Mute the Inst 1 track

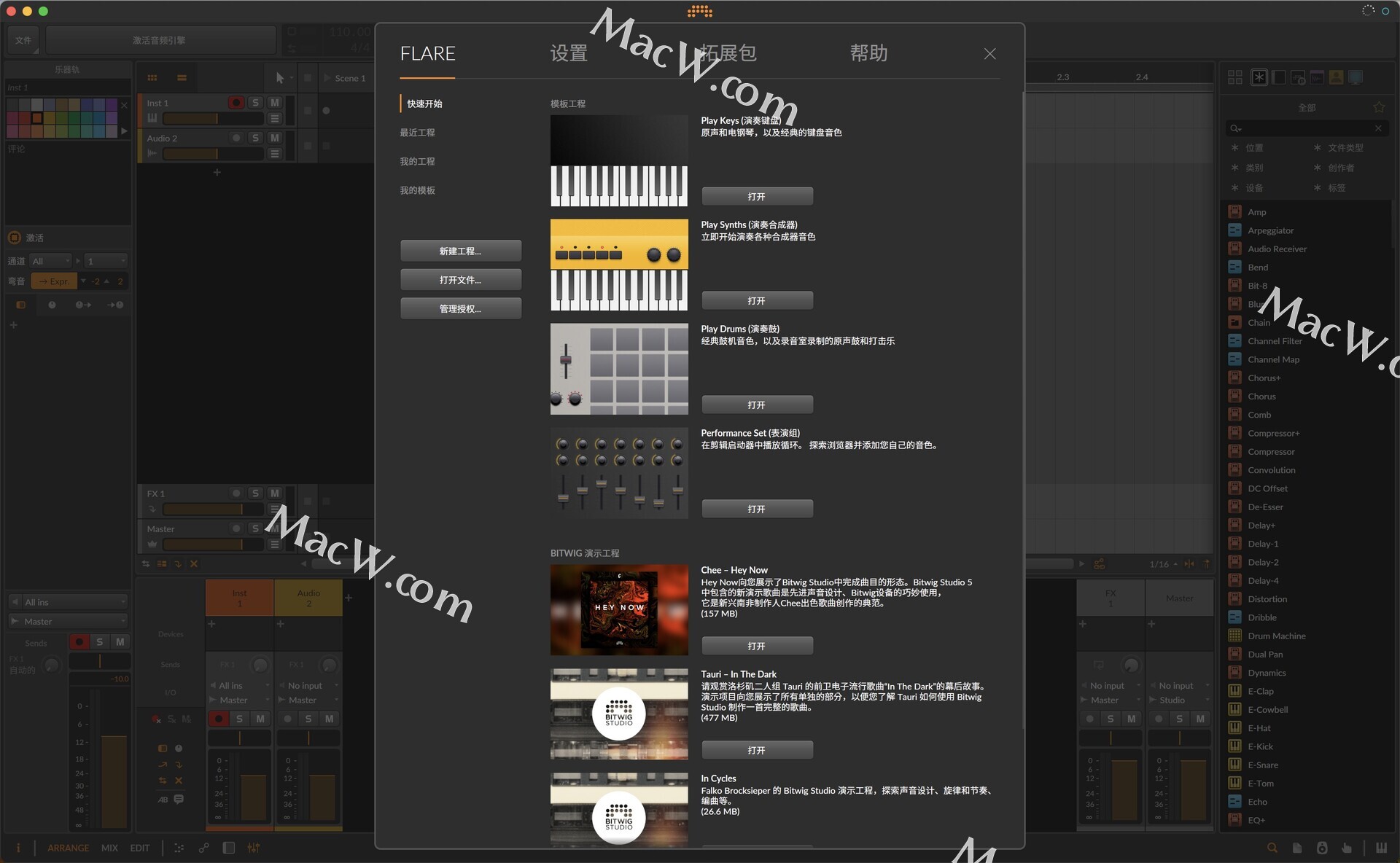point(275,103)
